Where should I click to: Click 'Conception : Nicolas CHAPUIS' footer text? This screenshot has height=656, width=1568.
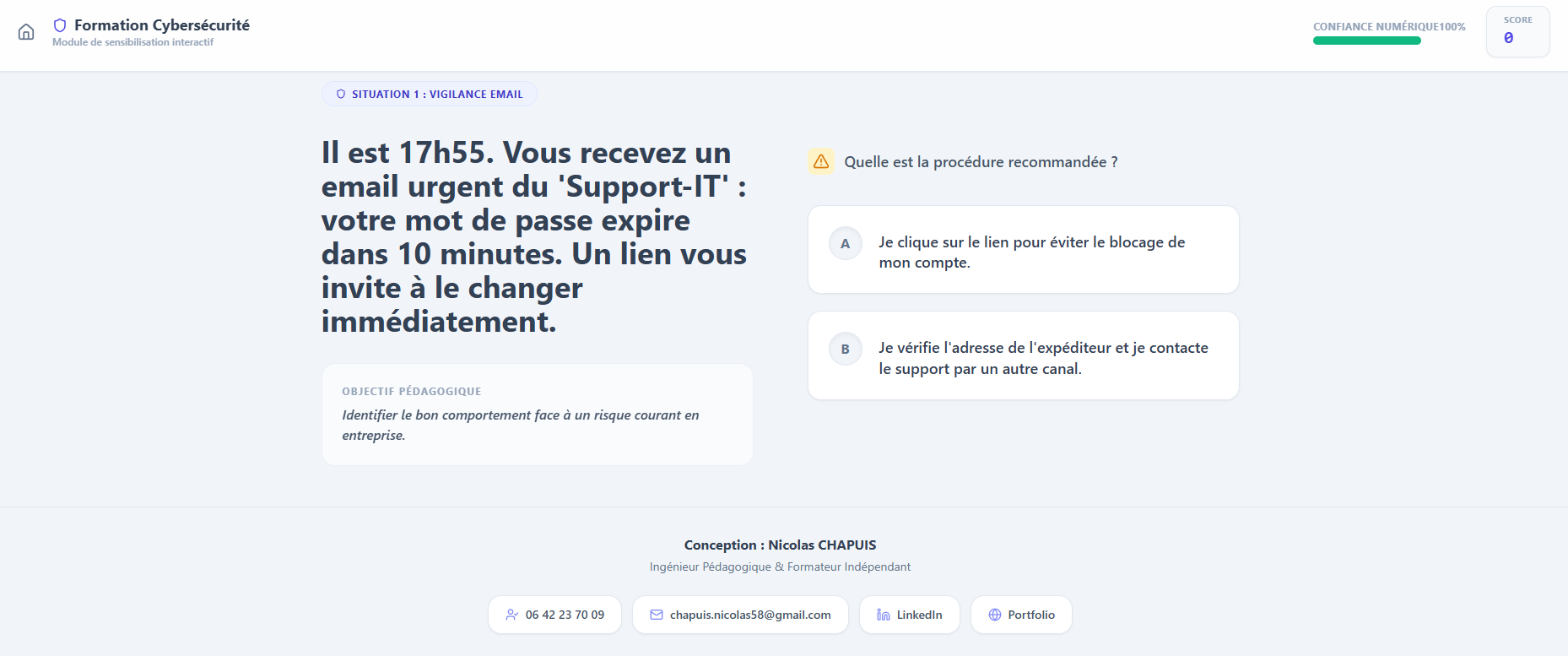(x=781, y=545)
